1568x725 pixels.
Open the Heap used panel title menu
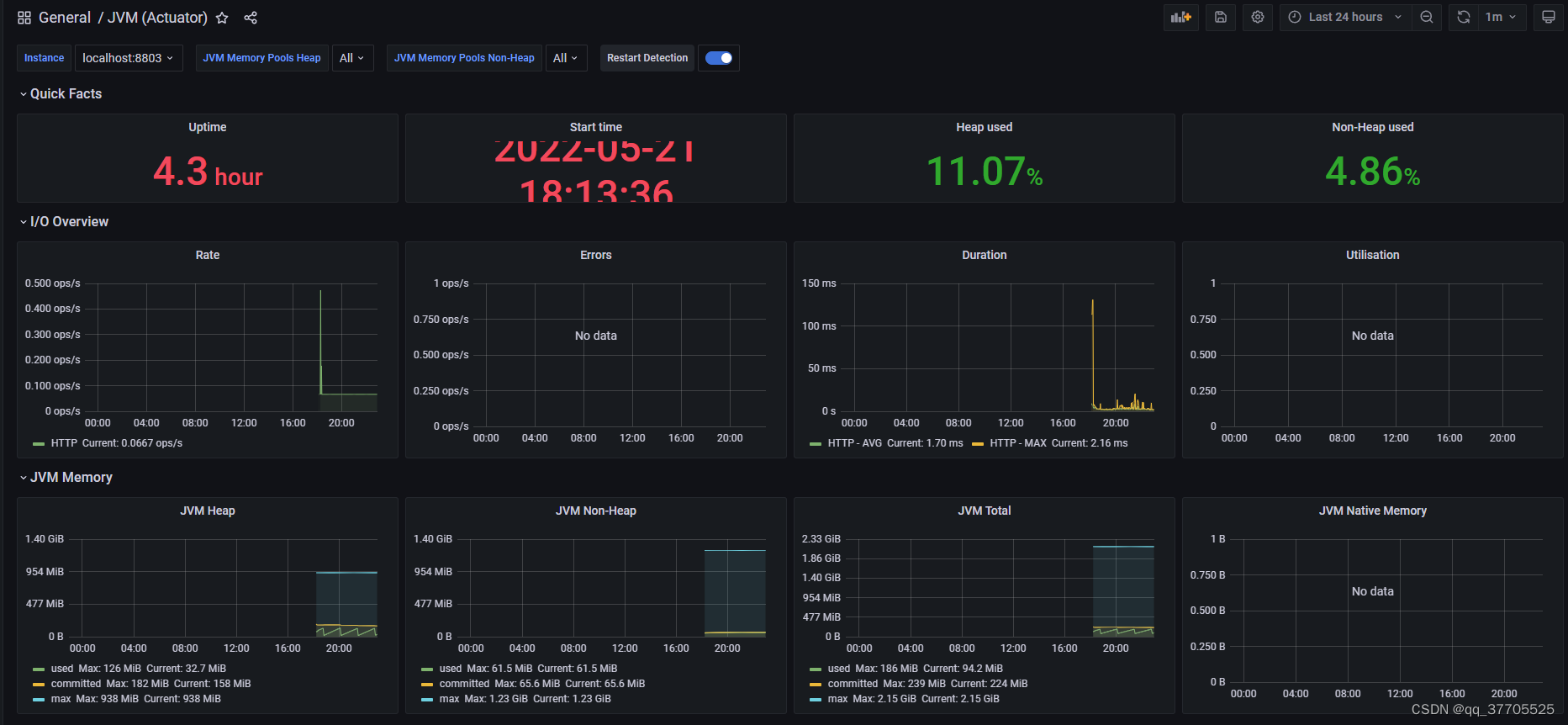click(x=985, y=127)
